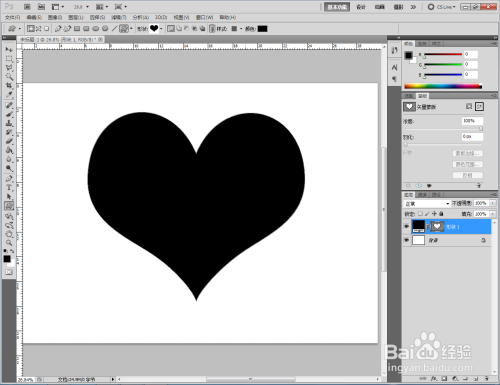The height and width of the screenshot is (385, 500).
Task: Choose Ellipse shape in options bar
Action: tap(96, 29)
